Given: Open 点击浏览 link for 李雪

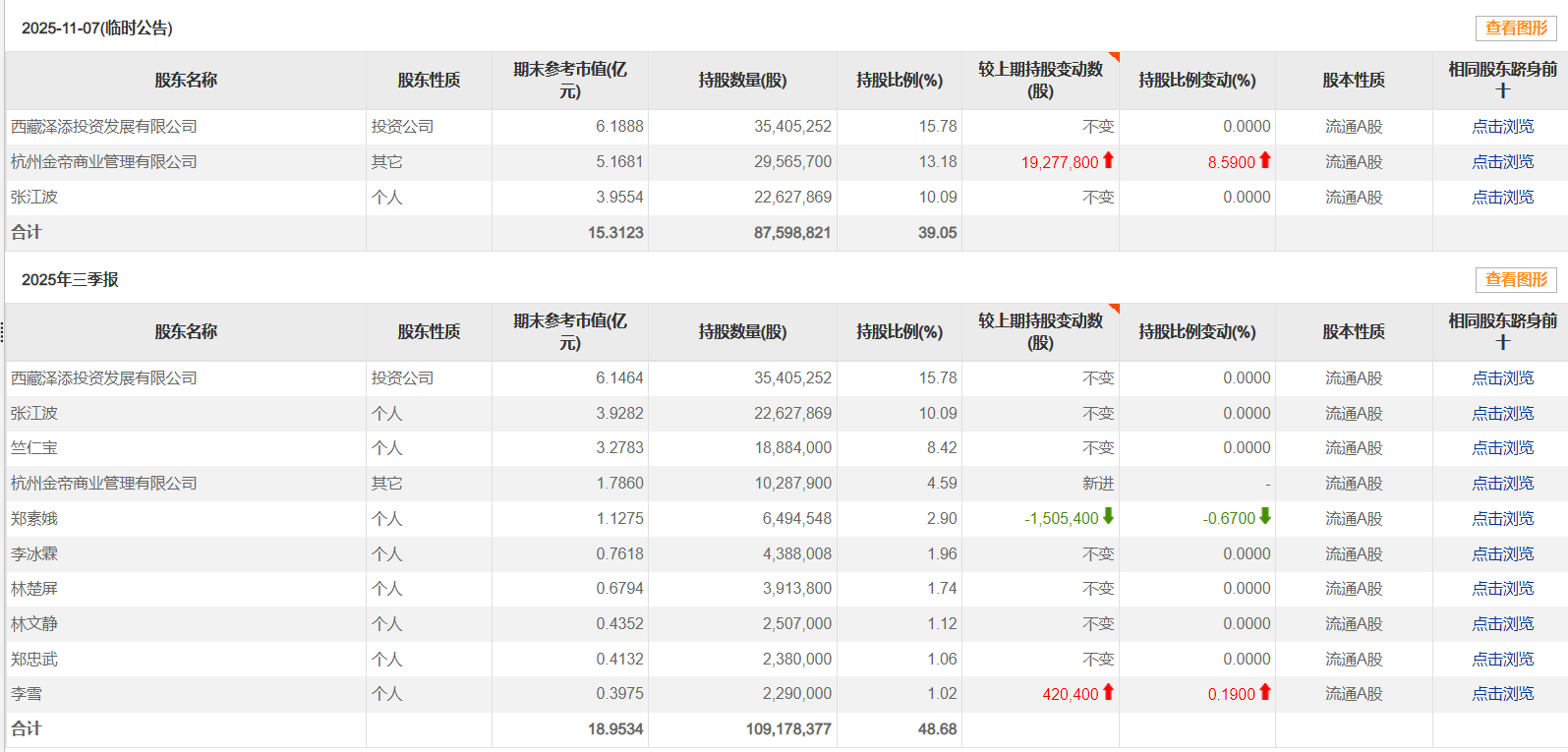Looking at the screenshot, I should (x=1502, y=694).
